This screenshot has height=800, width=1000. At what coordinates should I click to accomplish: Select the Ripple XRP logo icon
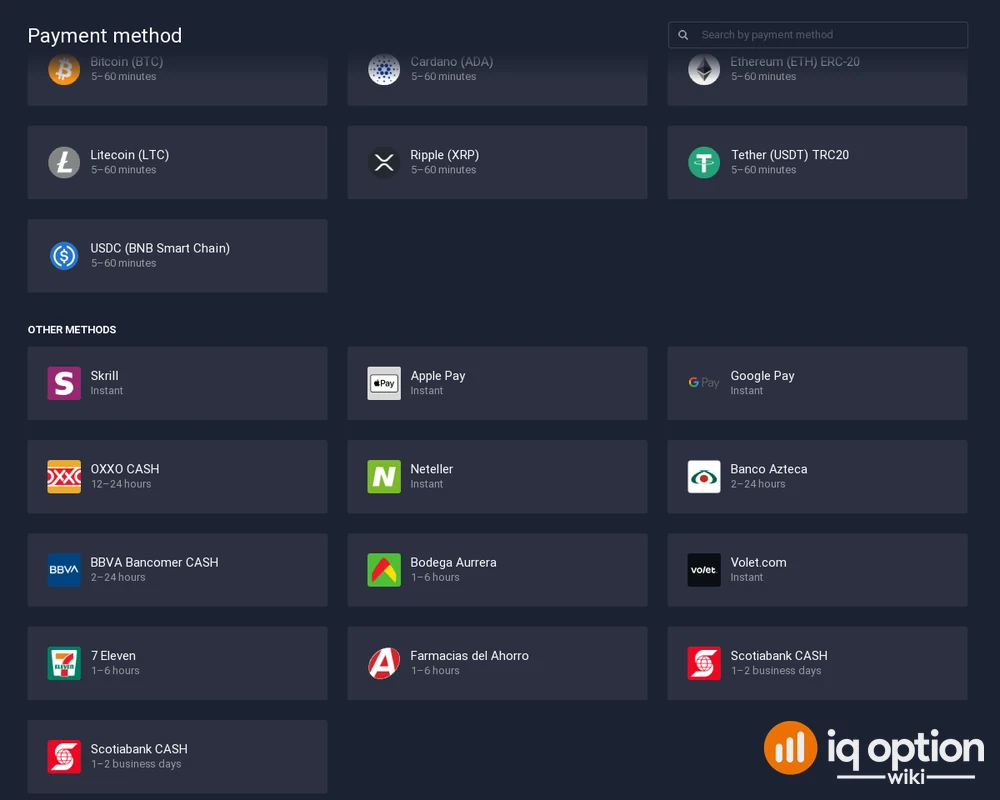pos(384,162)
